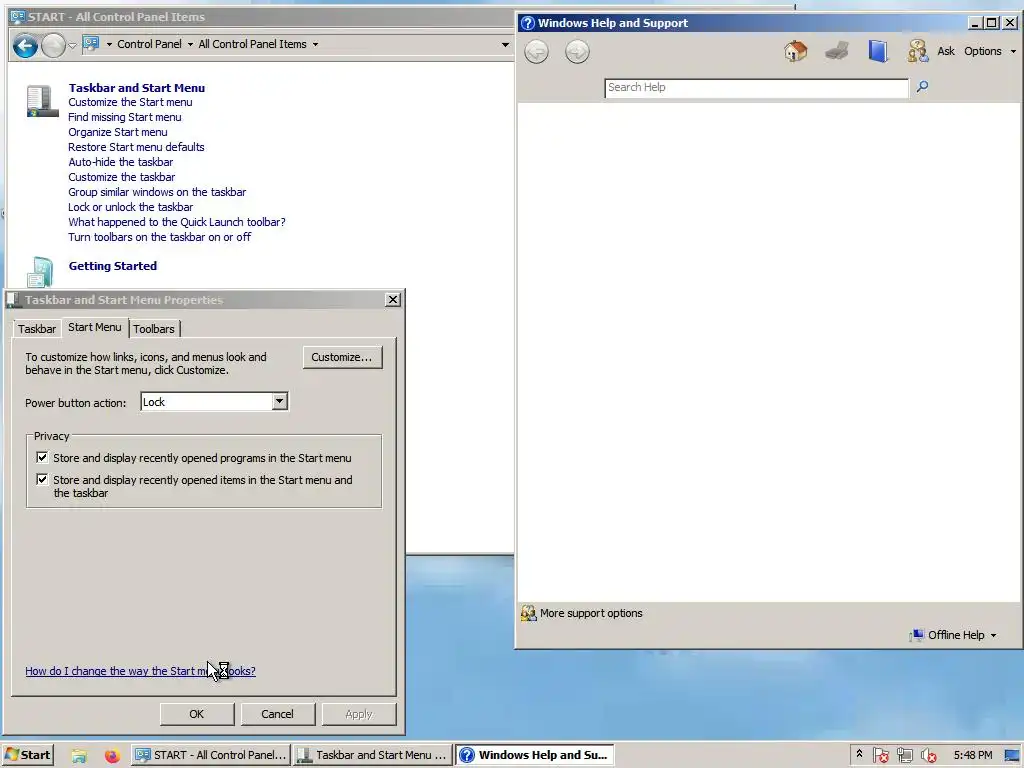Viewport: 1024px width, 768px height.
Task: Open Taskbar and Start Menu heading link
Action: click(136, 88)
